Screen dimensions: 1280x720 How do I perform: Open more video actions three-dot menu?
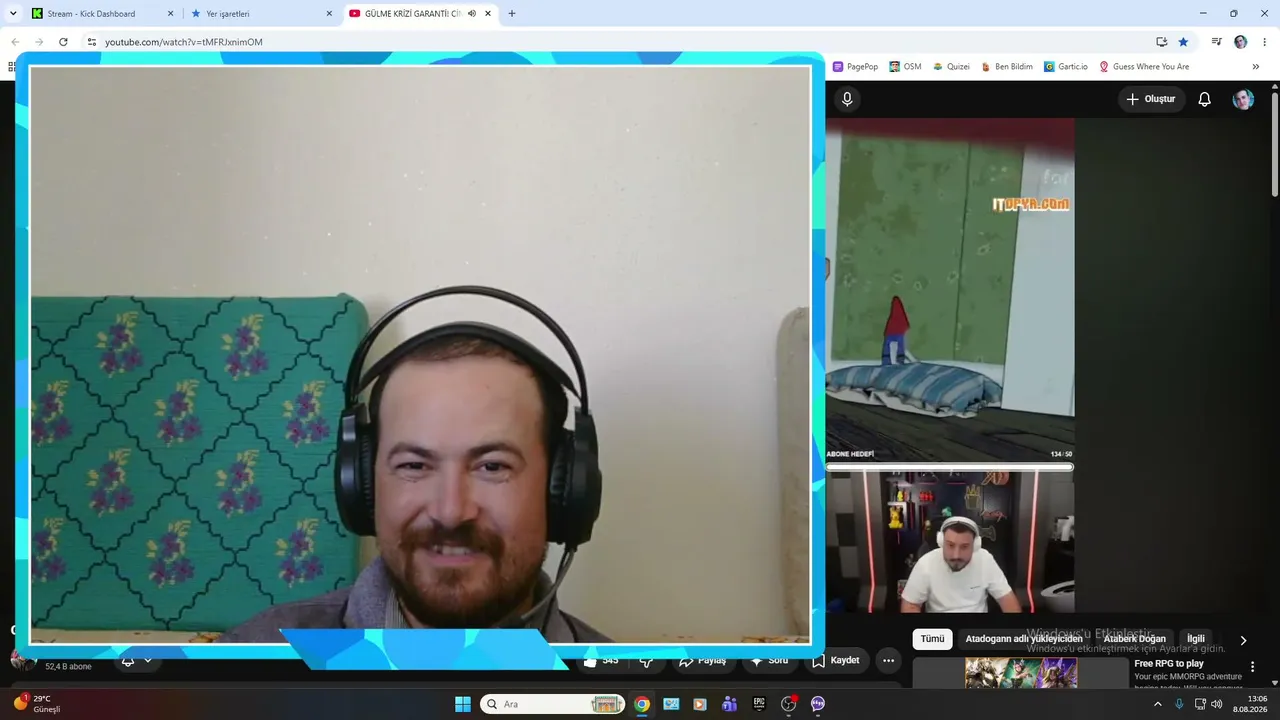point(889,661)
